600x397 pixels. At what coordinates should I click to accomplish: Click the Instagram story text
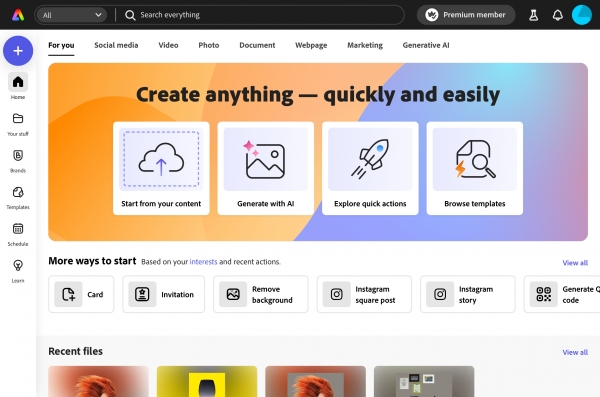click(476, 294)
